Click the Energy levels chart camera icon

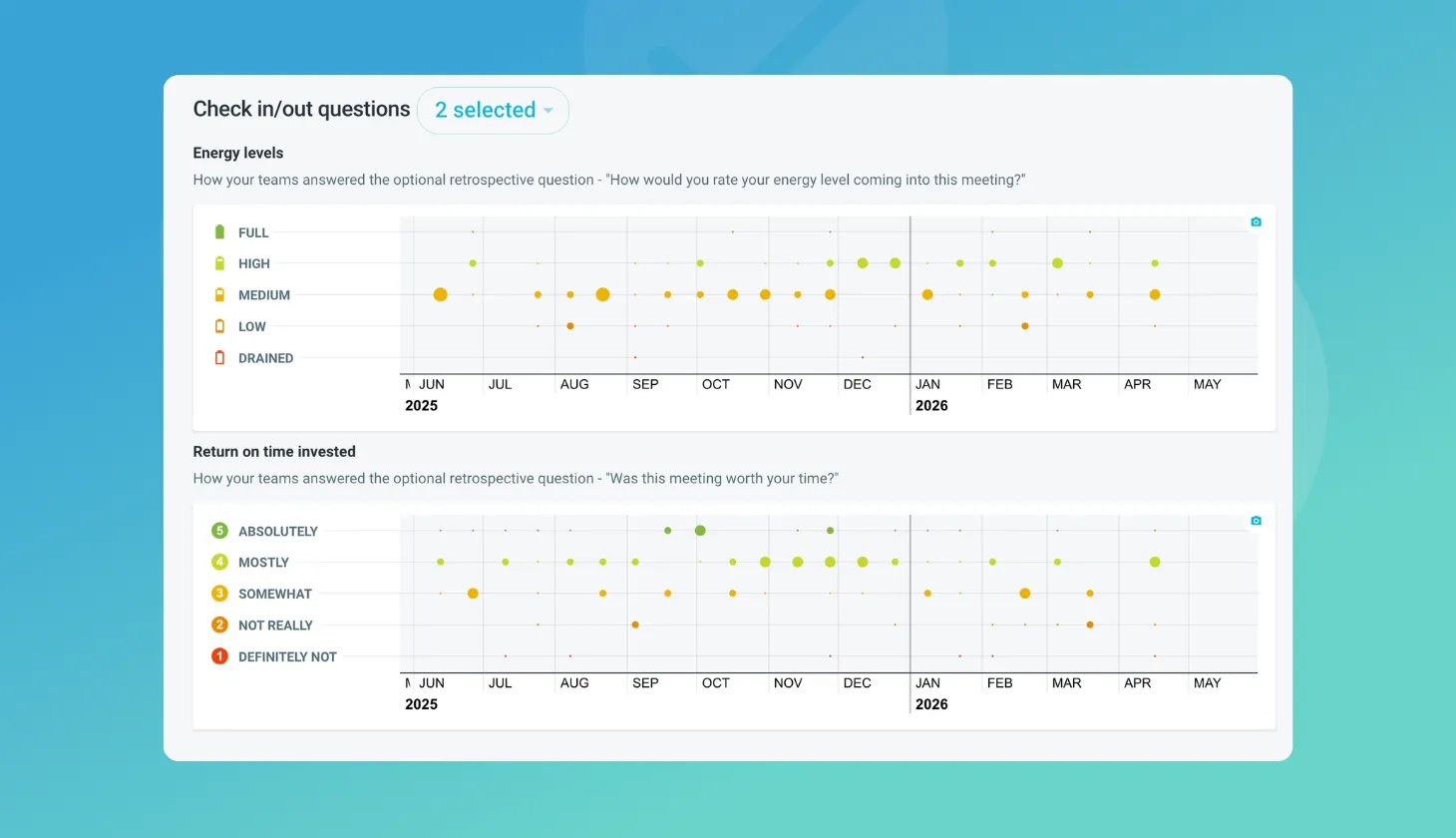1256,221
